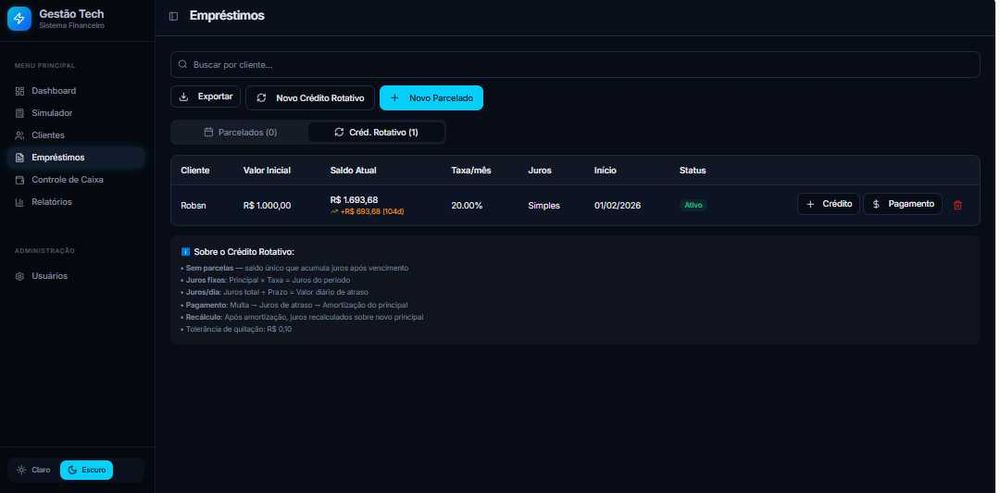Click the Juros column header
This screenshot has height=493, width=1000.
click(540, 170)
